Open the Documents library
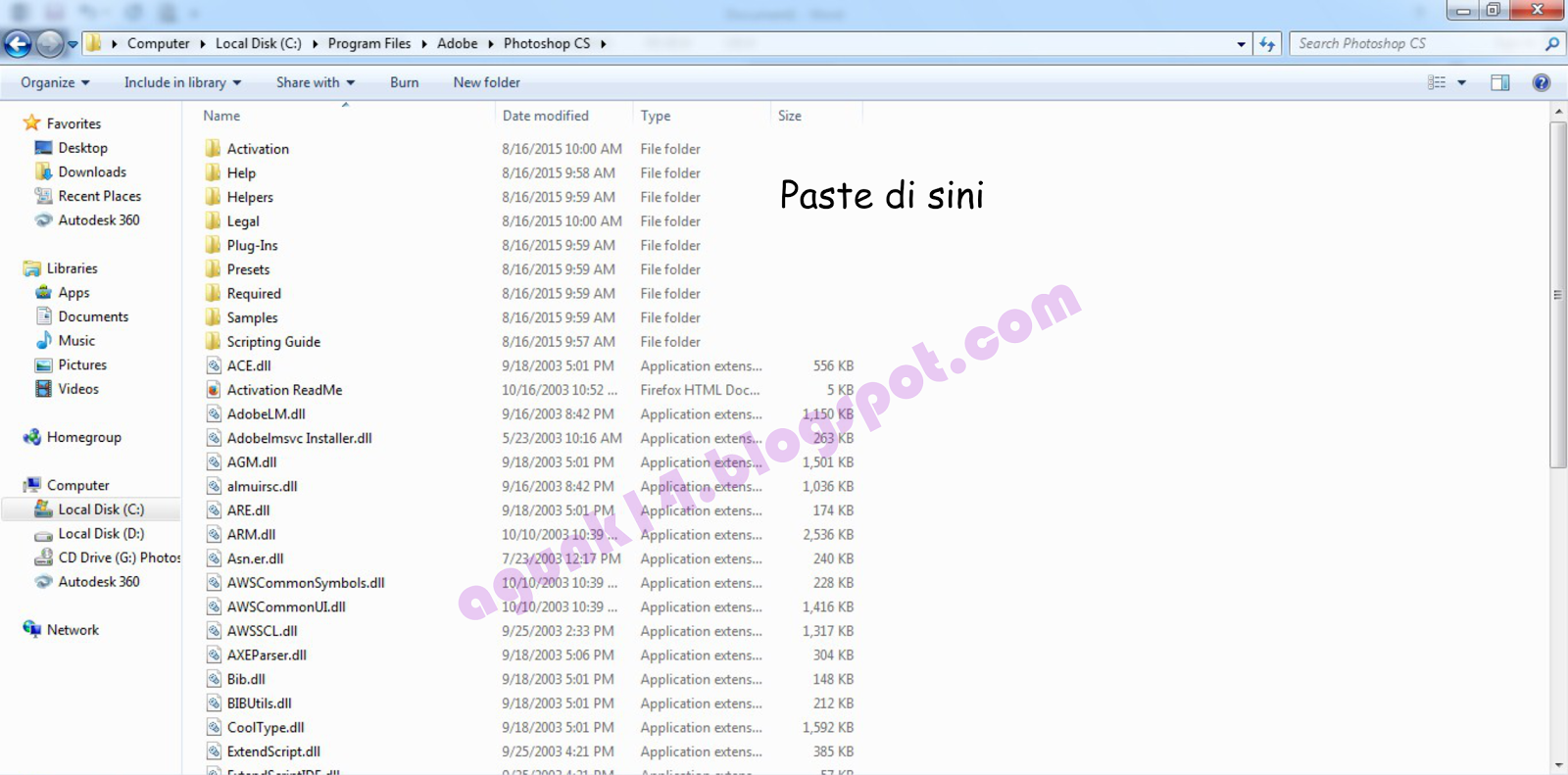This screenshot has width=1568, height=775. [93, 316]
